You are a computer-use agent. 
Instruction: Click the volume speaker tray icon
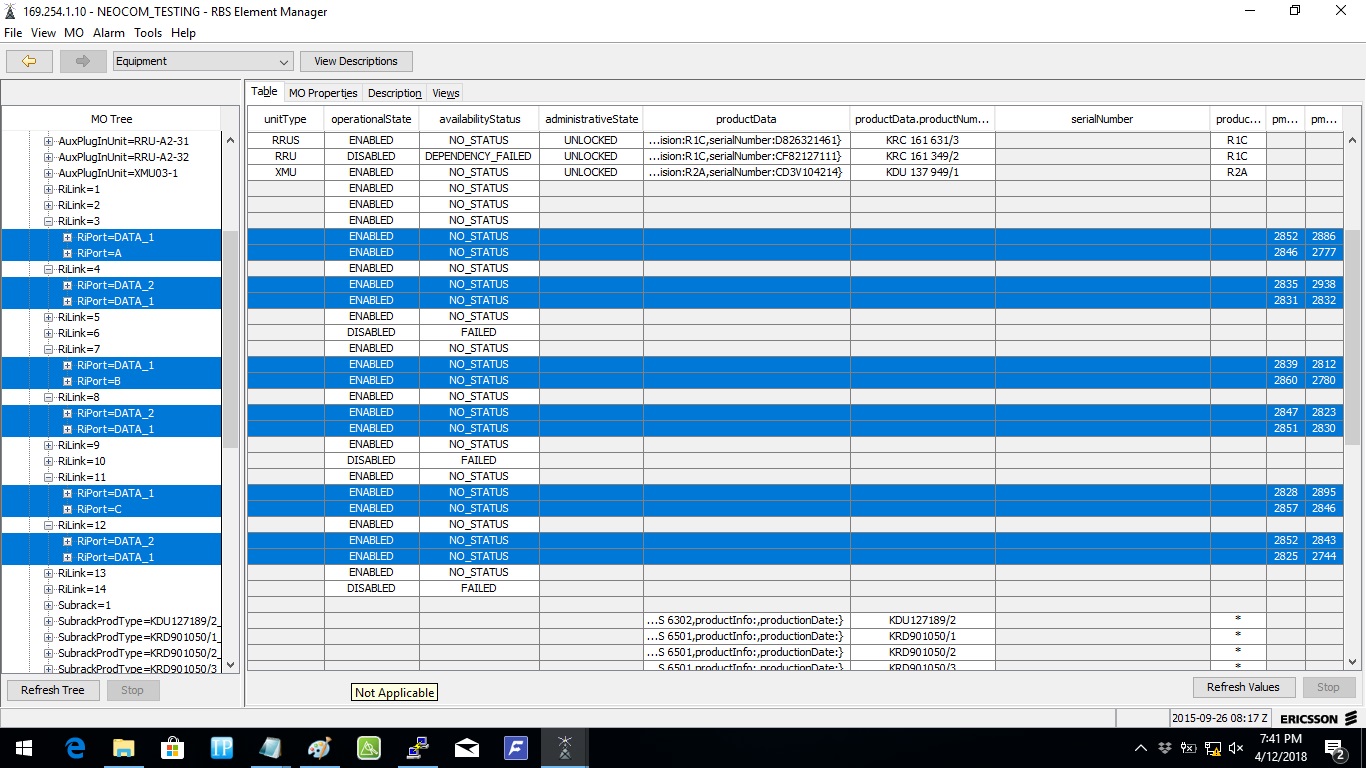coord(1237,748)
